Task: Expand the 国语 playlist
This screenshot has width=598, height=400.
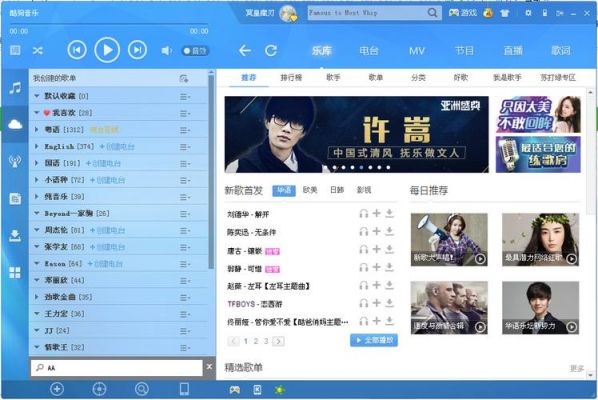Action: 37,163
